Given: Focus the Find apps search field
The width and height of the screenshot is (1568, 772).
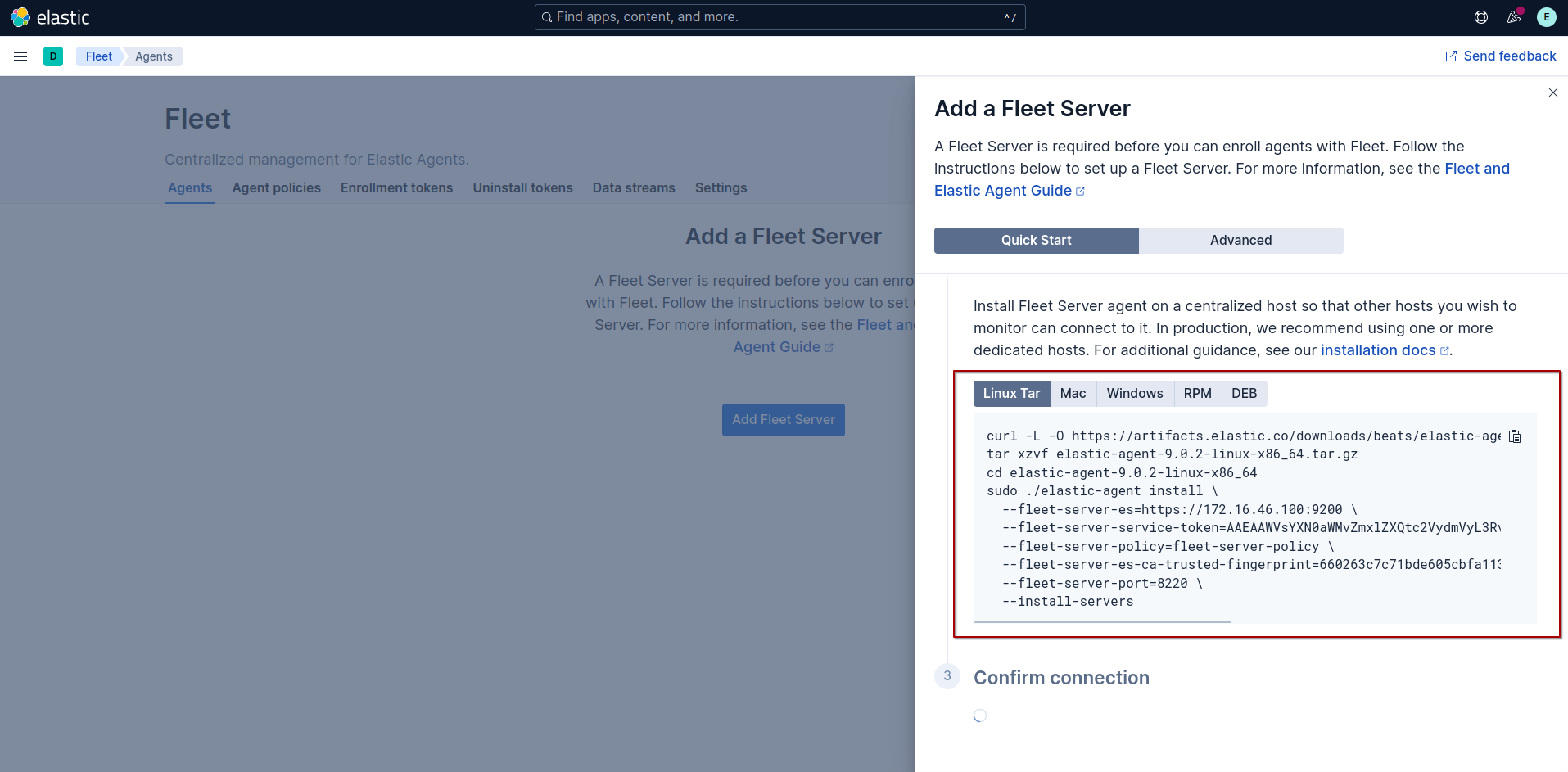Looking at the screenshot, I should pyautogui.click(x=779, y=17).
